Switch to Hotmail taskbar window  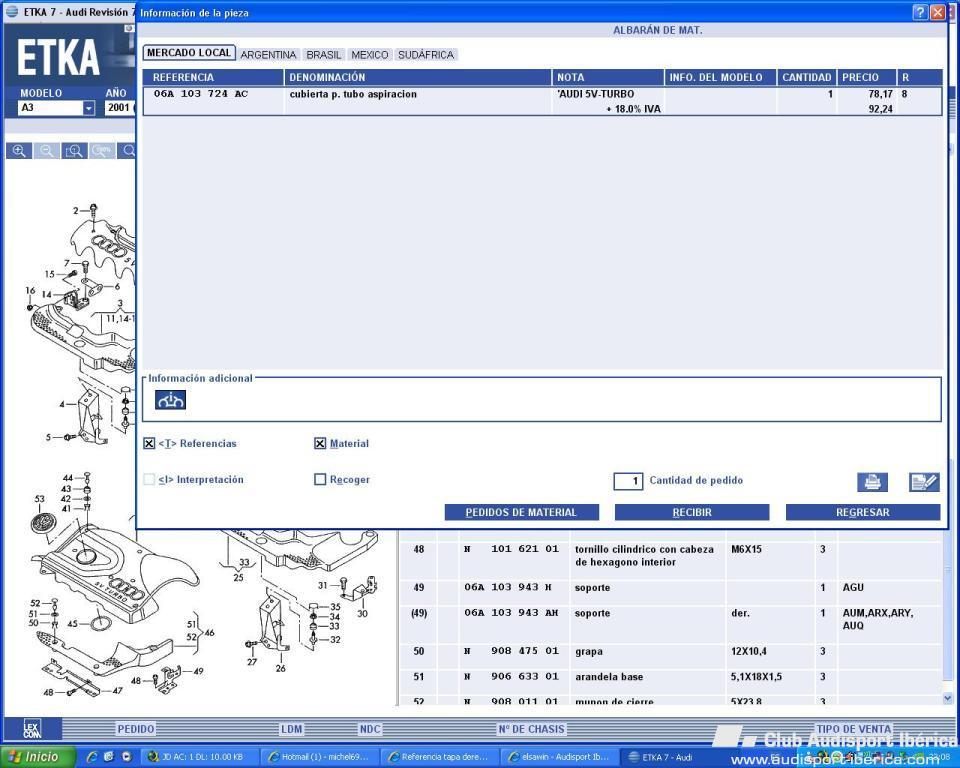coord(320,757)
